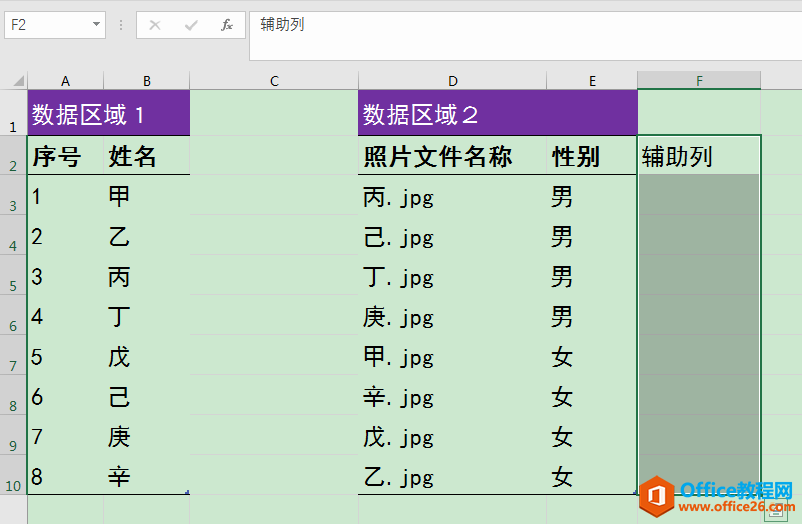The width and height of the screenshot is (802, 524).
Task: Select row 9 header
Action: pos(13,434)
